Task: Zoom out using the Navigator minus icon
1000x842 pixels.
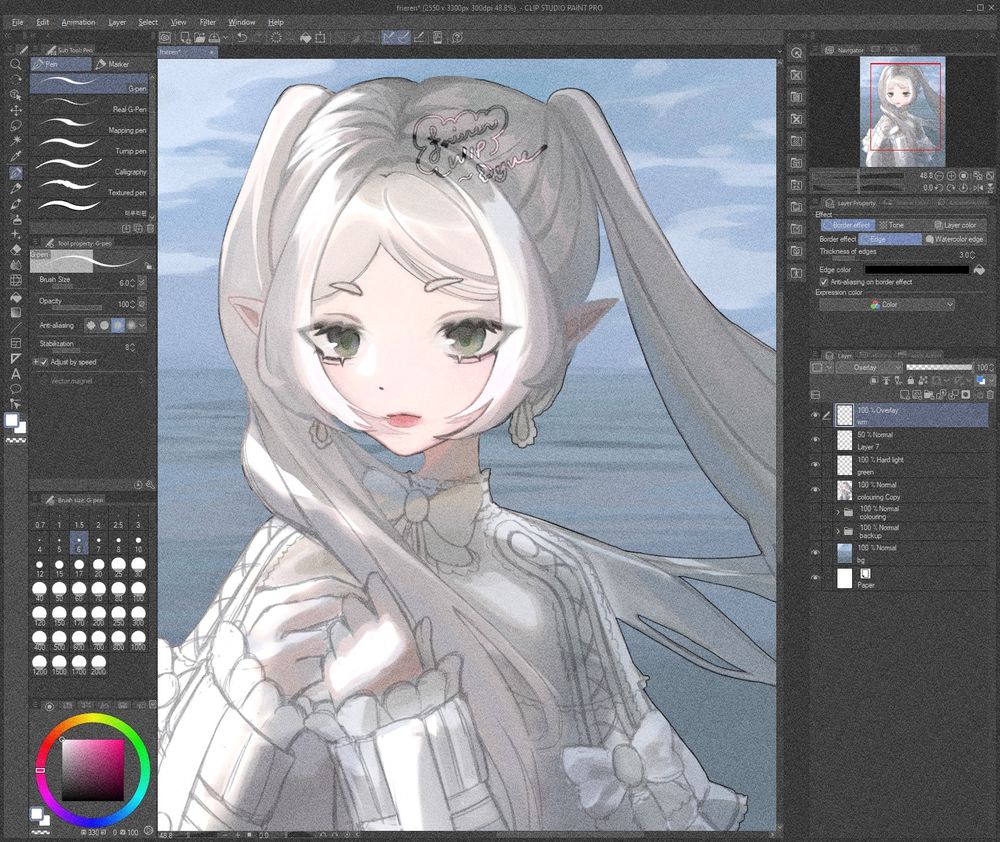Action: (939, 175)
